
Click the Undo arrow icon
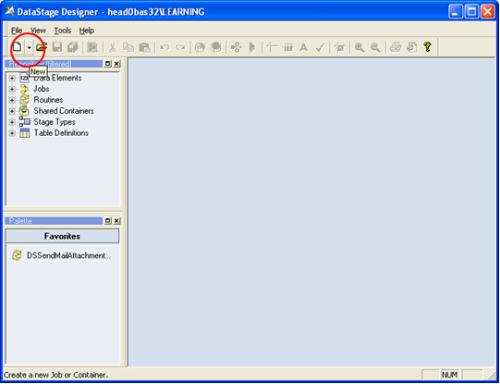(164, 47)
